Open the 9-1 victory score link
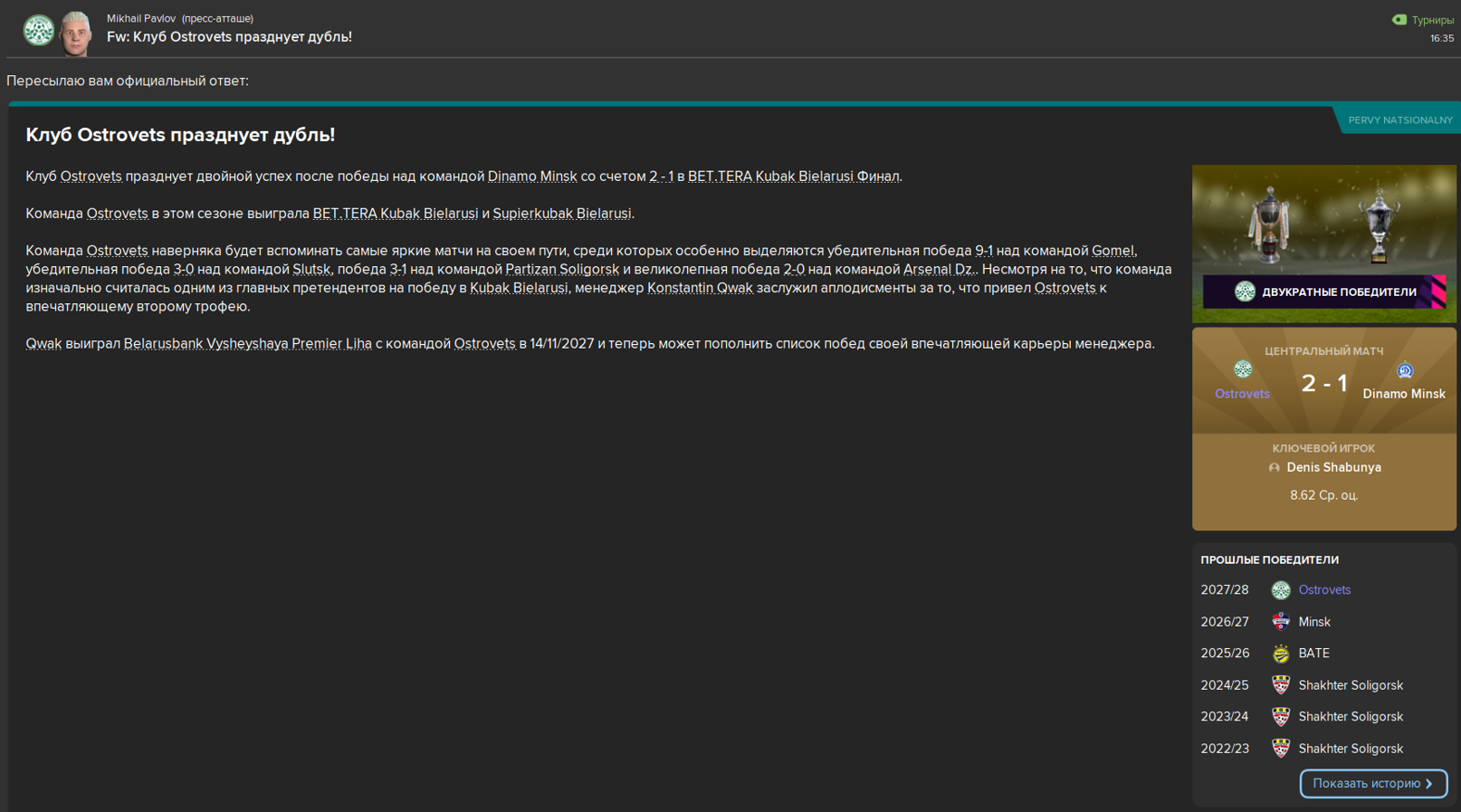This screenshot has width=1461, height=812. tap(983, 250)
